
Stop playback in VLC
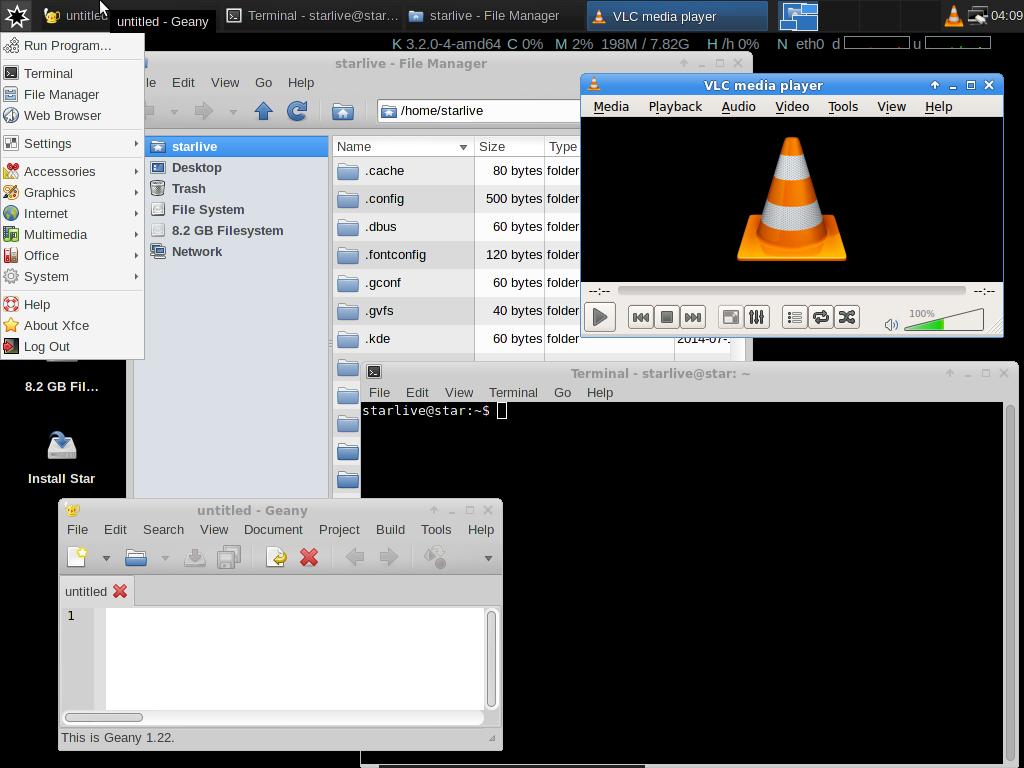click(667, 317)
